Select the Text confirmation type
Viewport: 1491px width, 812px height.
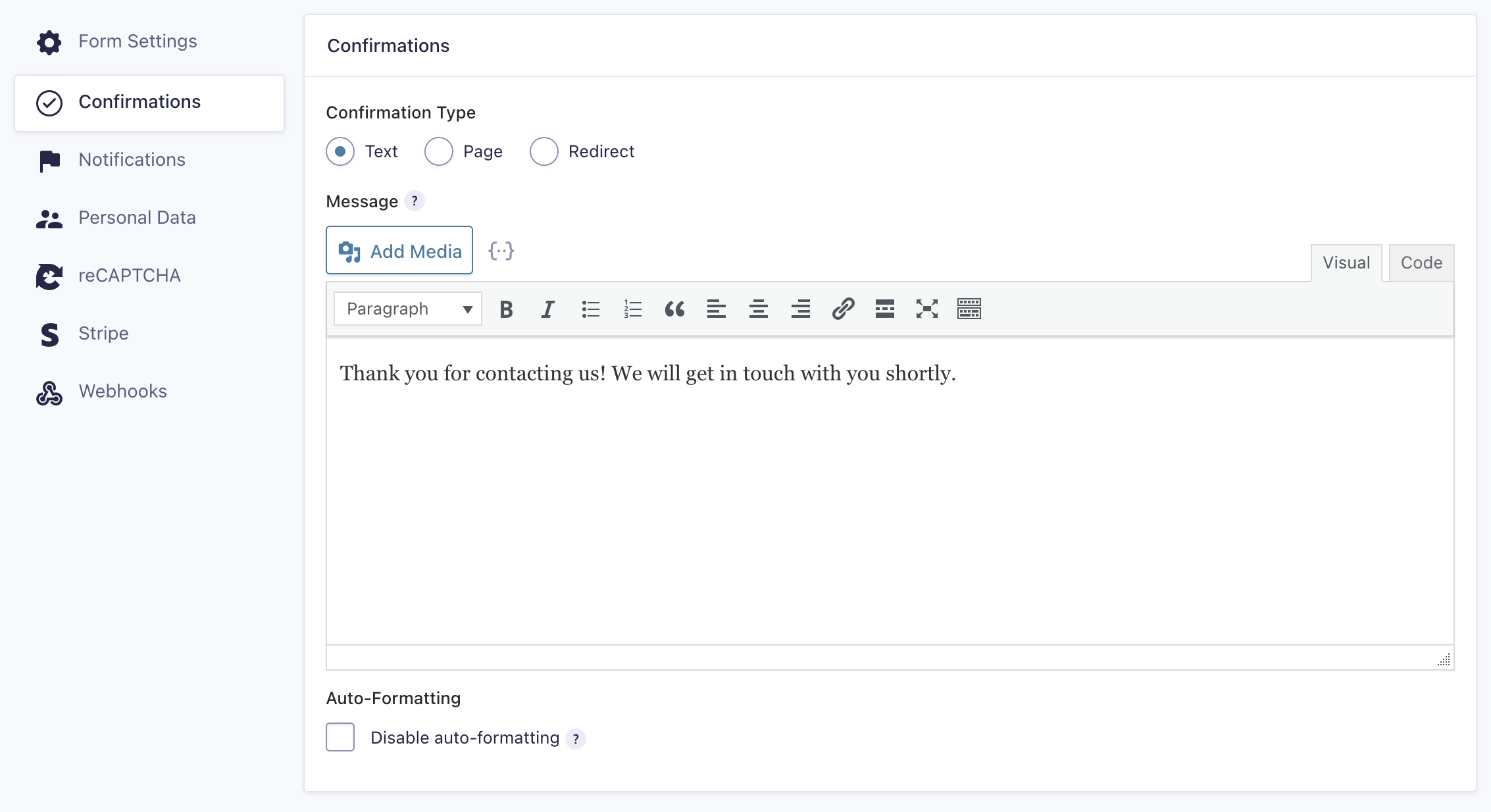tap(340, 151)
